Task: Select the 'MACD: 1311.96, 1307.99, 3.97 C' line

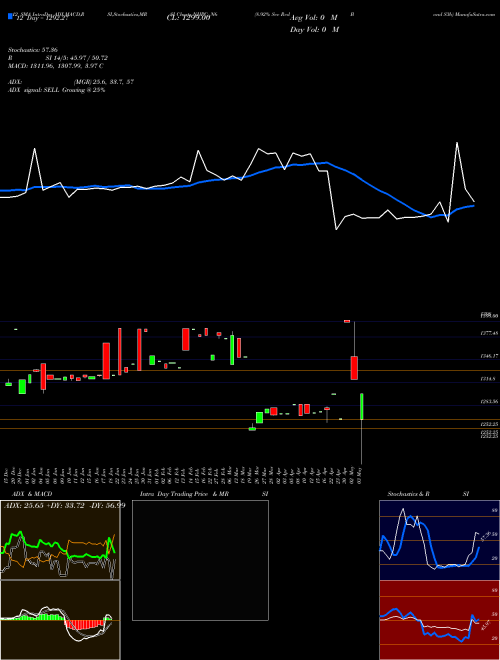Action: [x=56, y=66]
